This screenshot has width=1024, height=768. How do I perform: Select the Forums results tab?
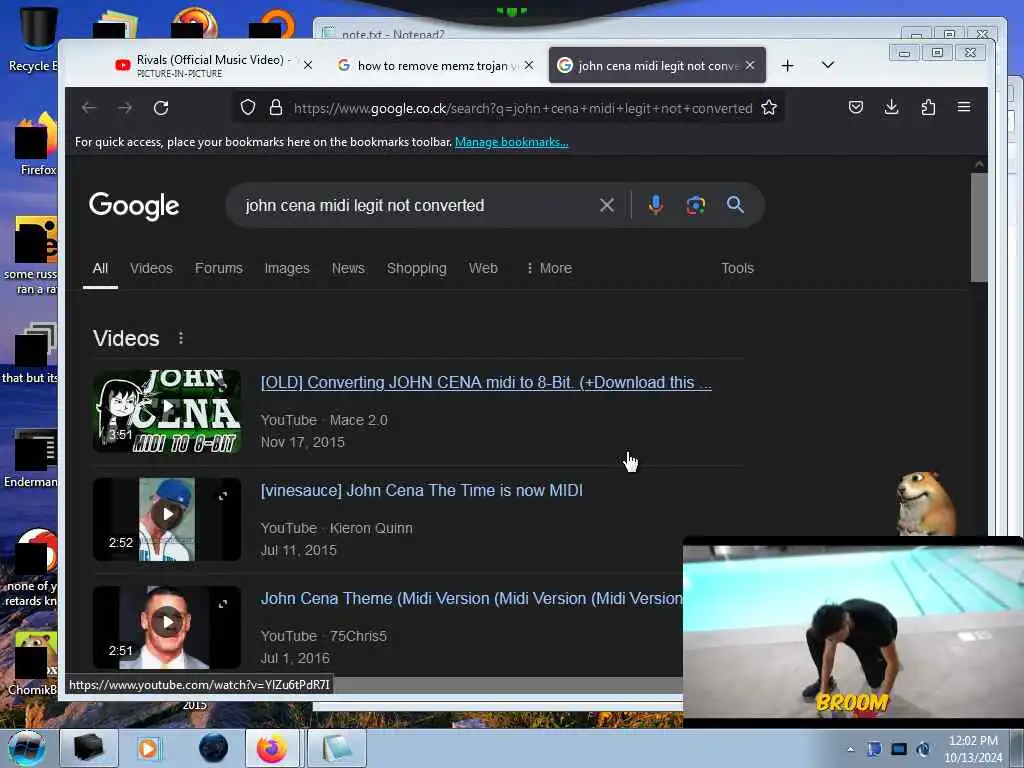[x=219, y=268]
